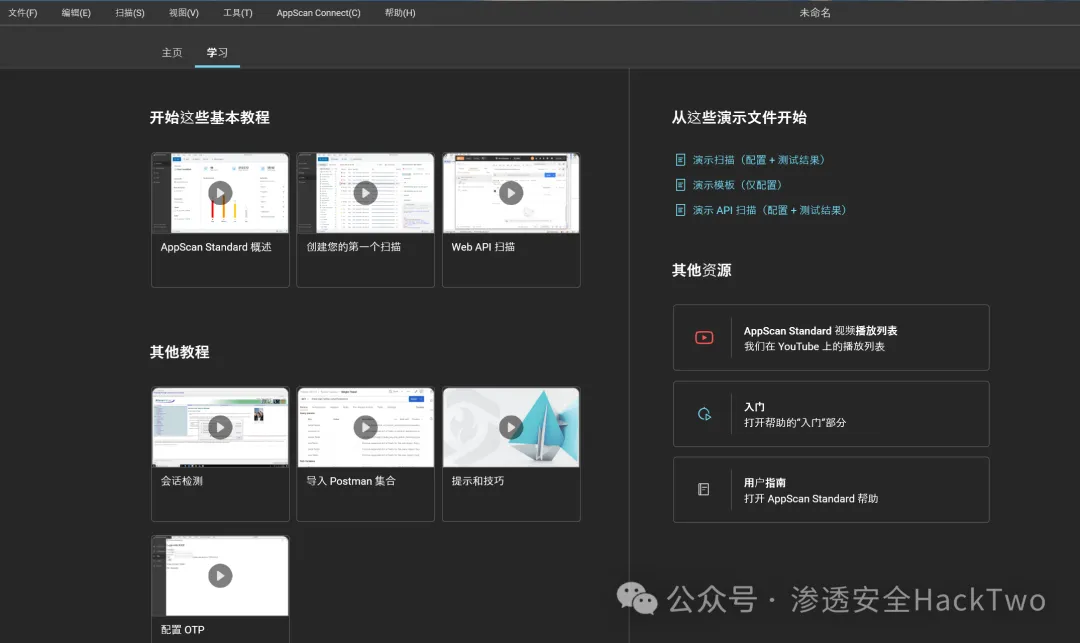
Task: Click the 提示和技巧 card title
Action: 477,481
